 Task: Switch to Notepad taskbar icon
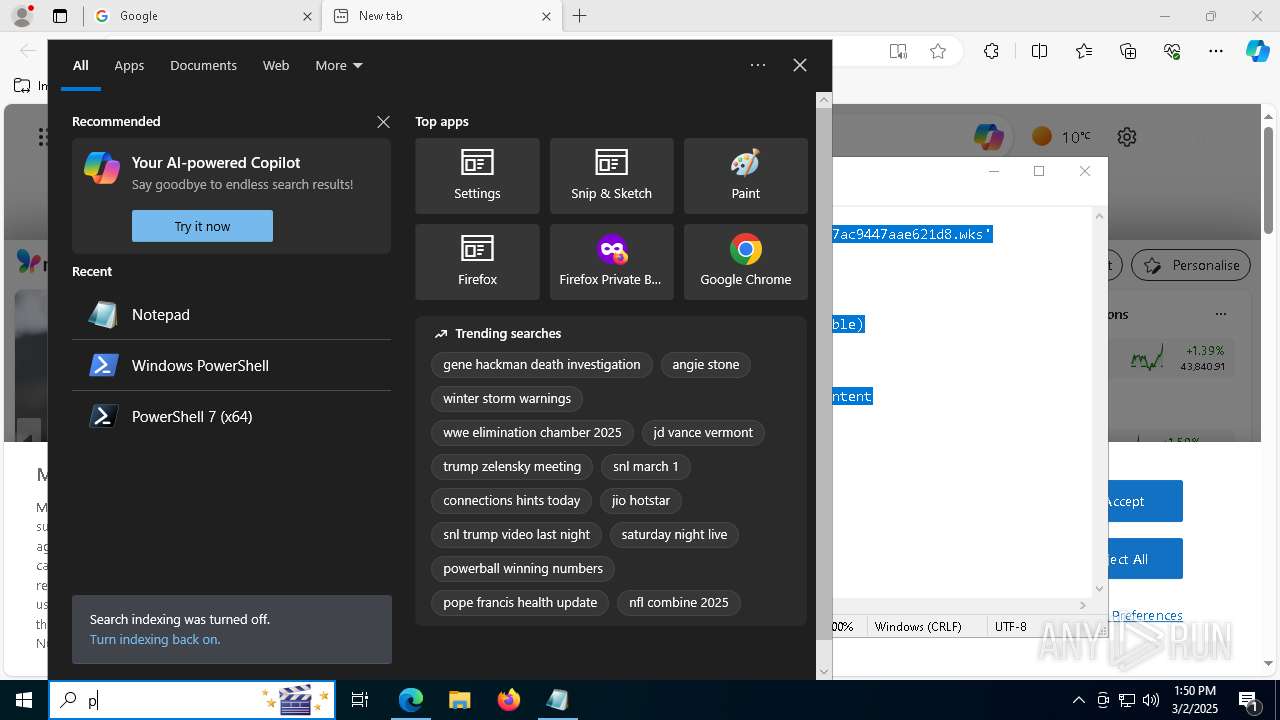(557, 700)
